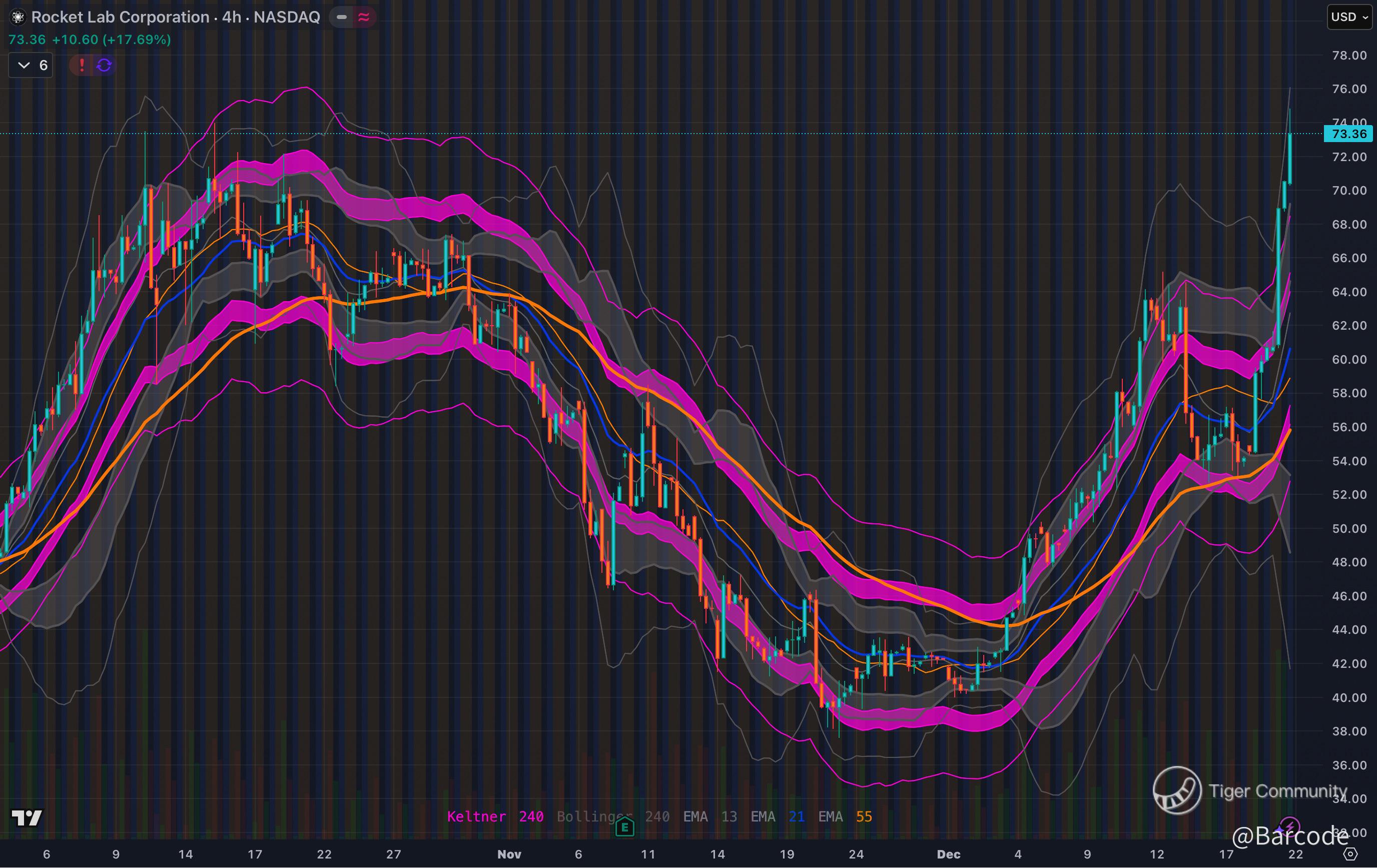Click the Rocket Lab symbol logo icon
The height and width of the screenshot is (868, 1377).
coord(18,17)
